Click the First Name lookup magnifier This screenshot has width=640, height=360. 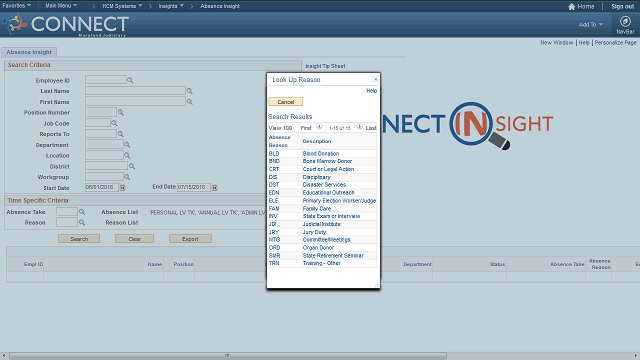point(189,101)
